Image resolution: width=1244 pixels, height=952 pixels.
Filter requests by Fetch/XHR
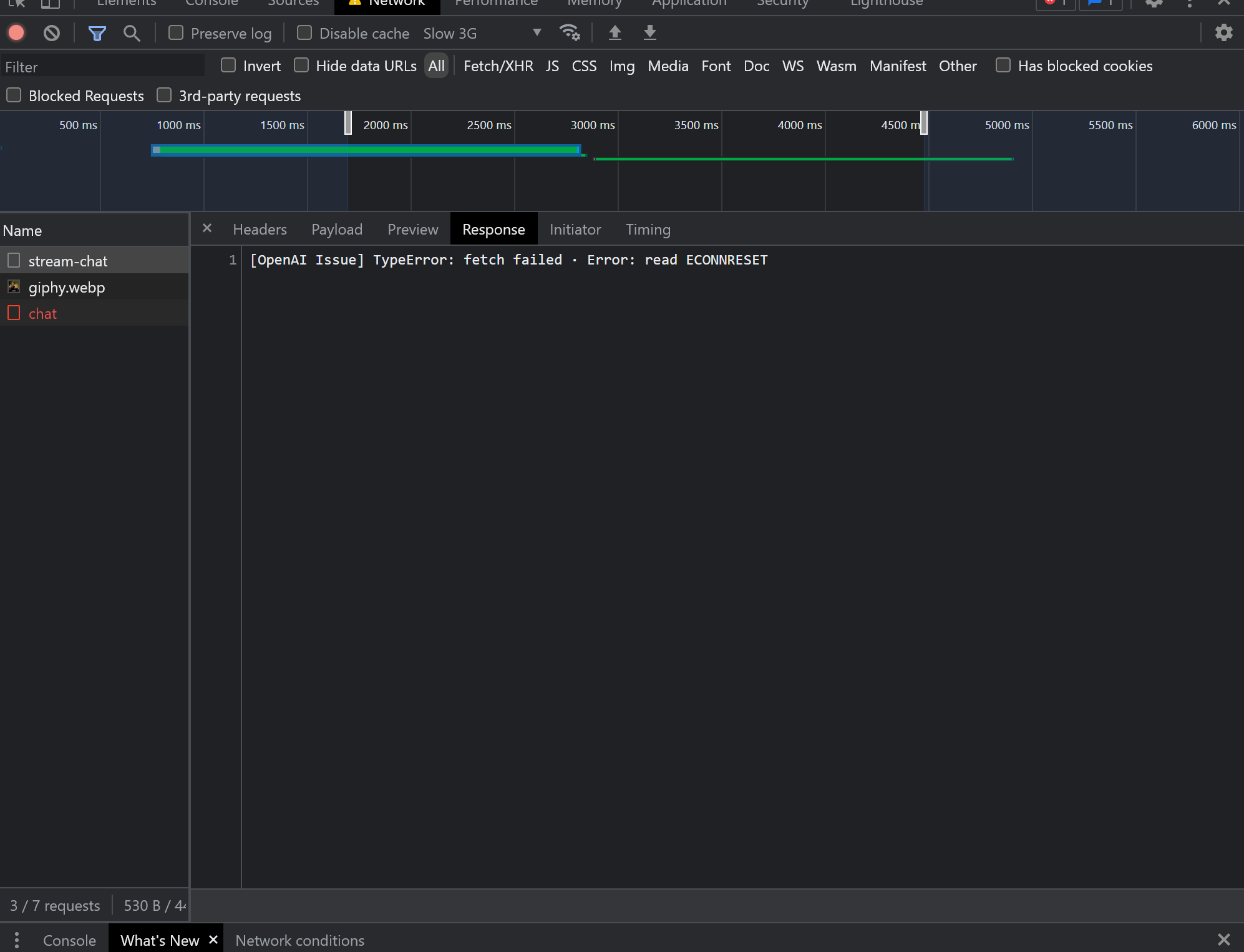click(x=498, y=66)
